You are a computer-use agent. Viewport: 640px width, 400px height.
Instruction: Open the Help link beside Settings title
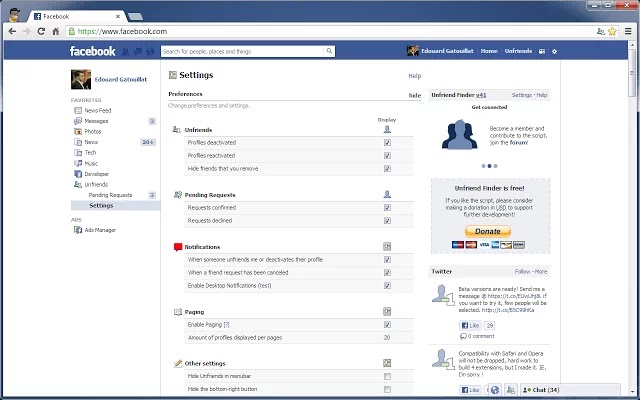point(415,76)
